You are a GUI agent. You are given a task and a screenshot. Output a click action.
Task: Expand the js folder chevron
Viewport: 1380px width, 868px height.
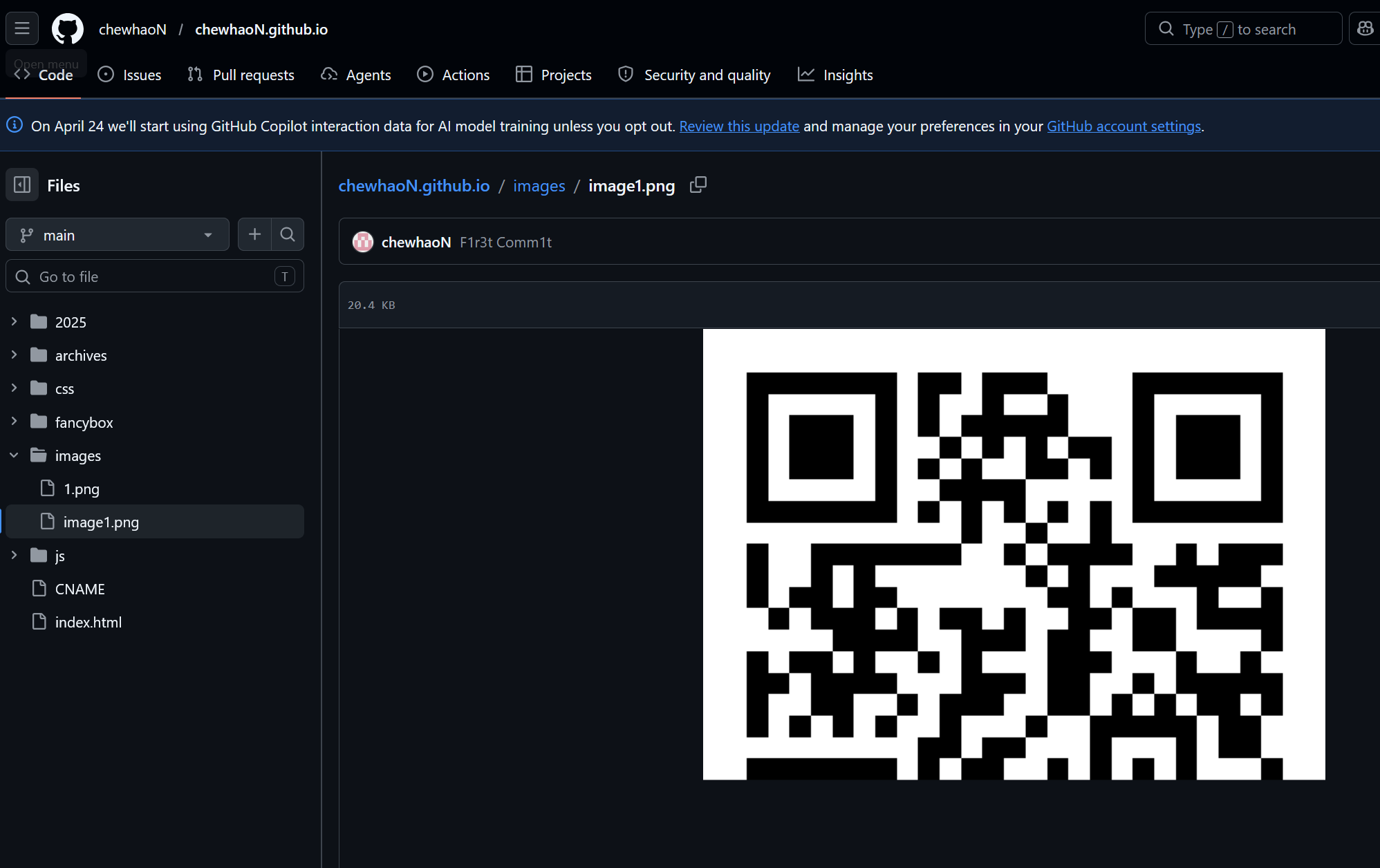point(14,556)
